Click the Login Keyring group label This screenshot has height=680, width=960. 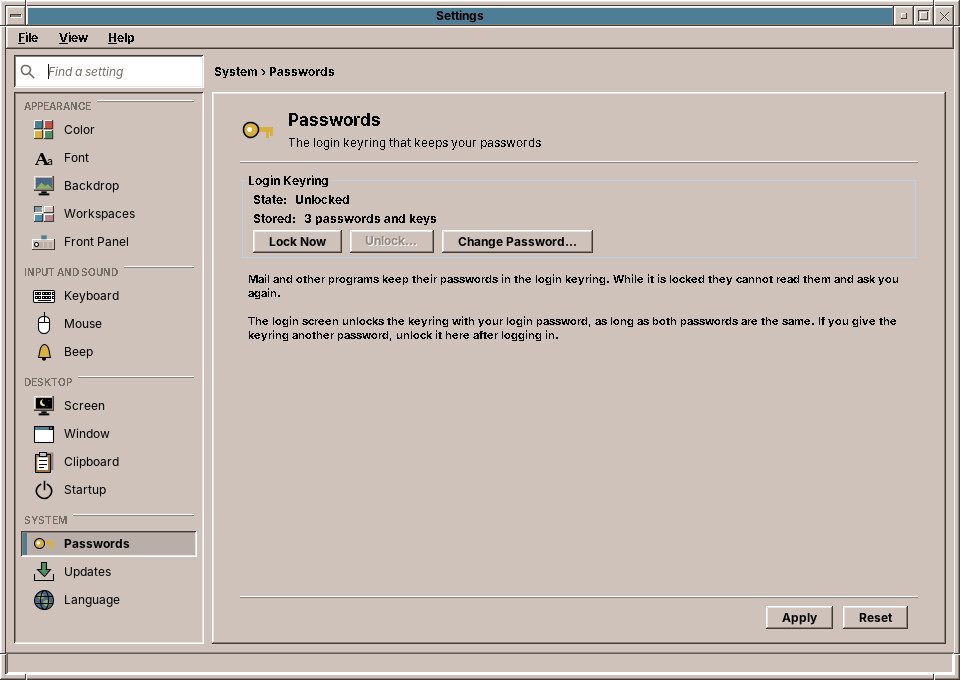pos(288,181)
